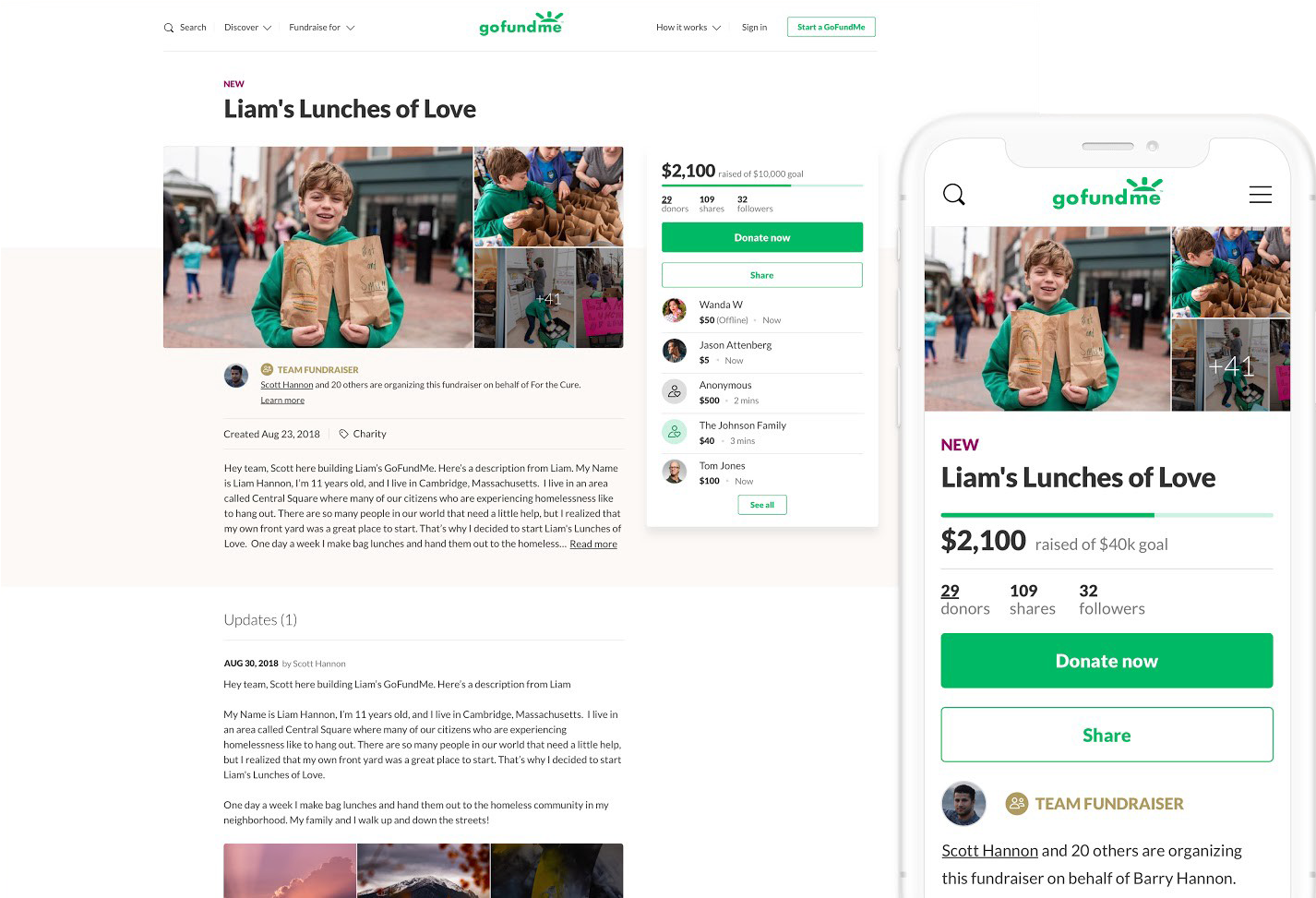Click Wanda W's donor avatar
Screen dimensions: 1316x898
(675, 310)
